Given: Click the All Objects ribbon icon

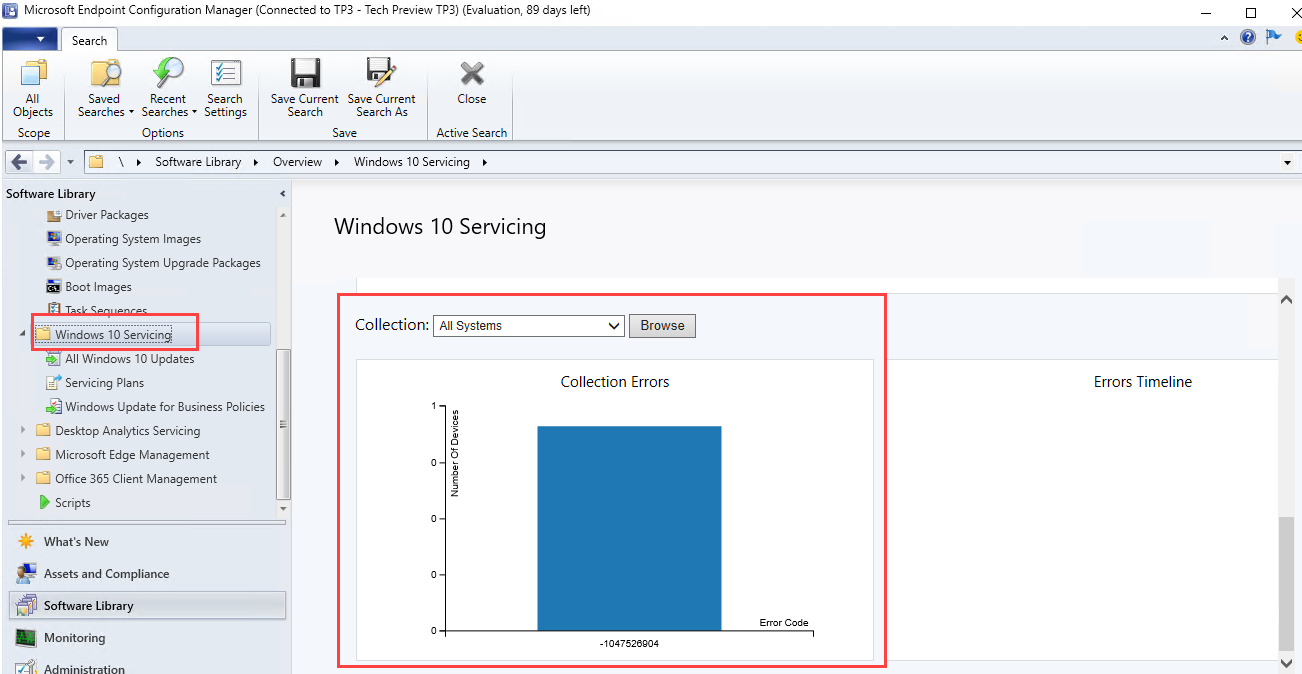Looking at the screenshot, I should pos(33,89).
